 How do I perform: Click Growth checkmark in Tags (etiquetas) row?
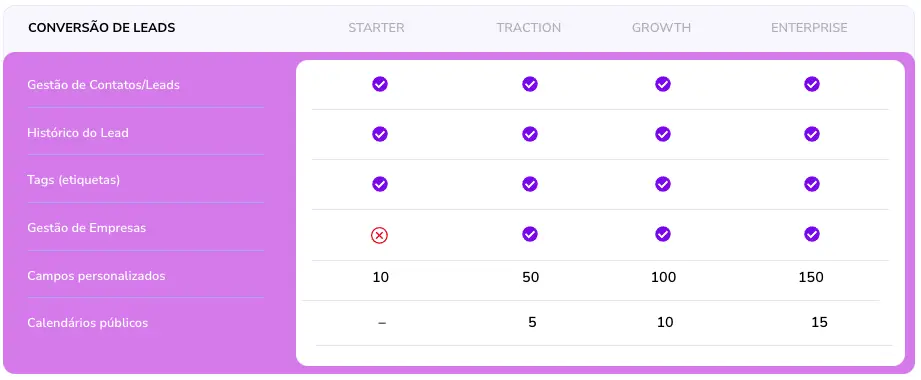(663, 184)
